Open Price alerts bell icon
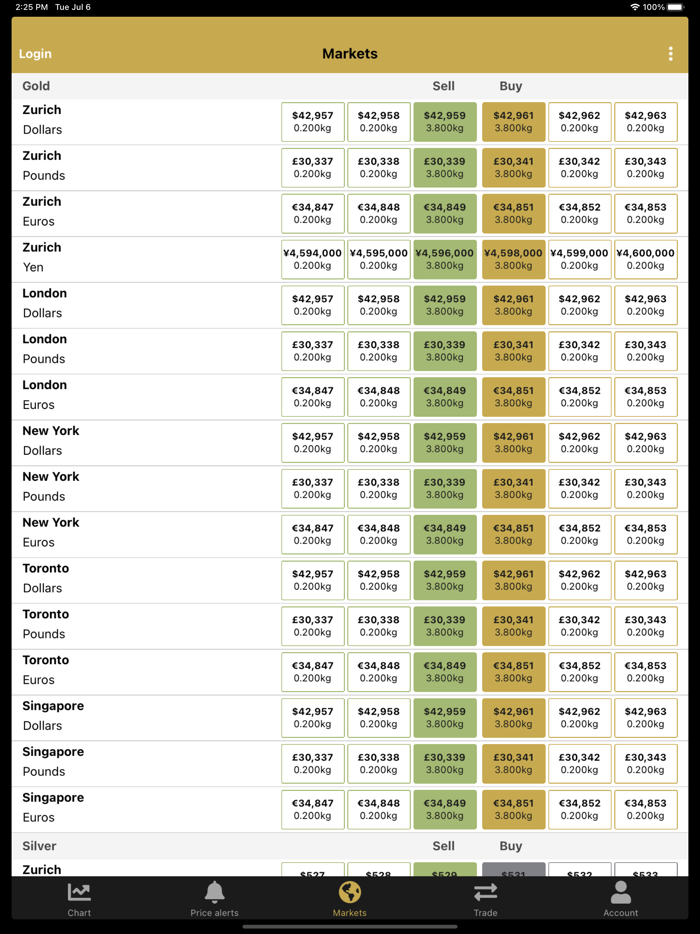The image size is (700, 934). pyautogui.click(x=214, y=892)
